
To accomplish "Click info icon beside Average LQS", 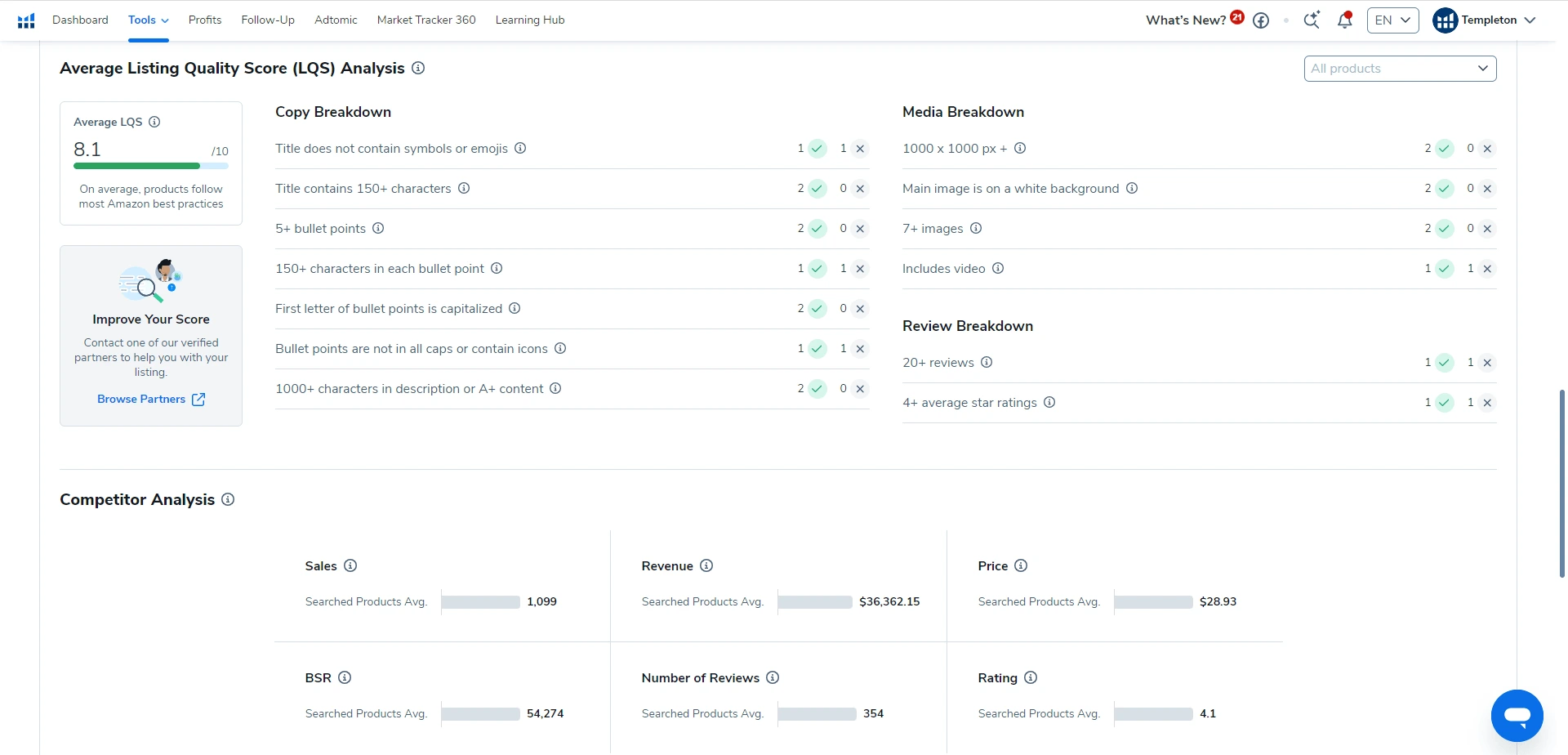I will pyautogui.click(x=154, y=122).
